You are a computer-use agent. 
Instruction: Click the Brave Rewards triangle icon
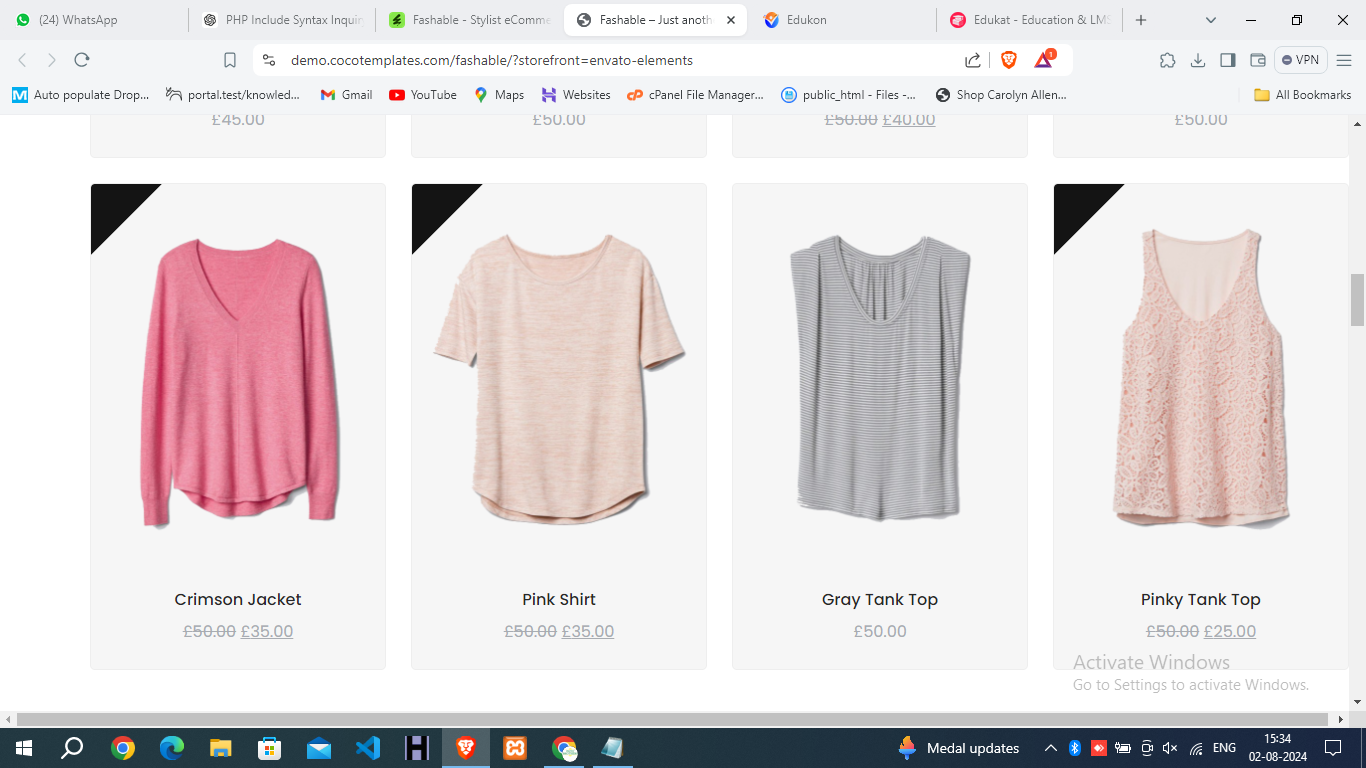[x=1043, y=60]
